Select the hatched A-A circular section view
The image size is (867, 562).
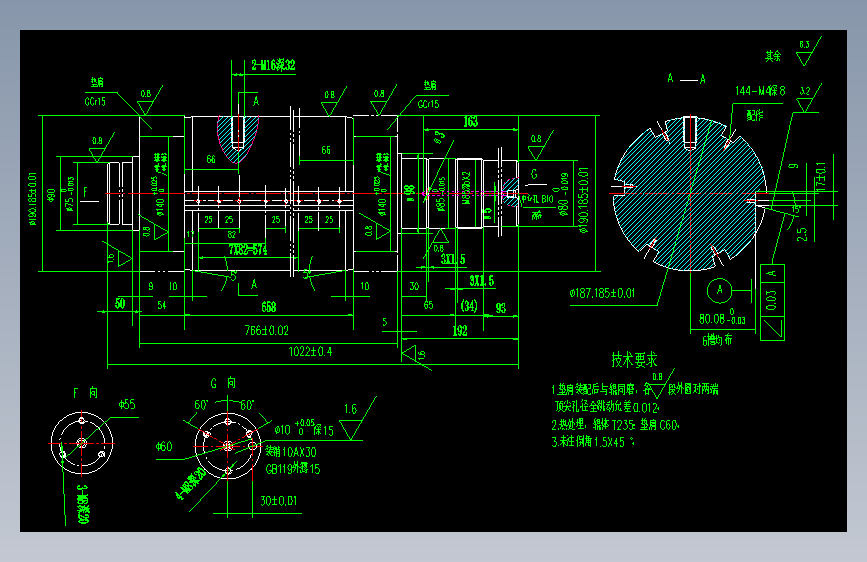690,194
